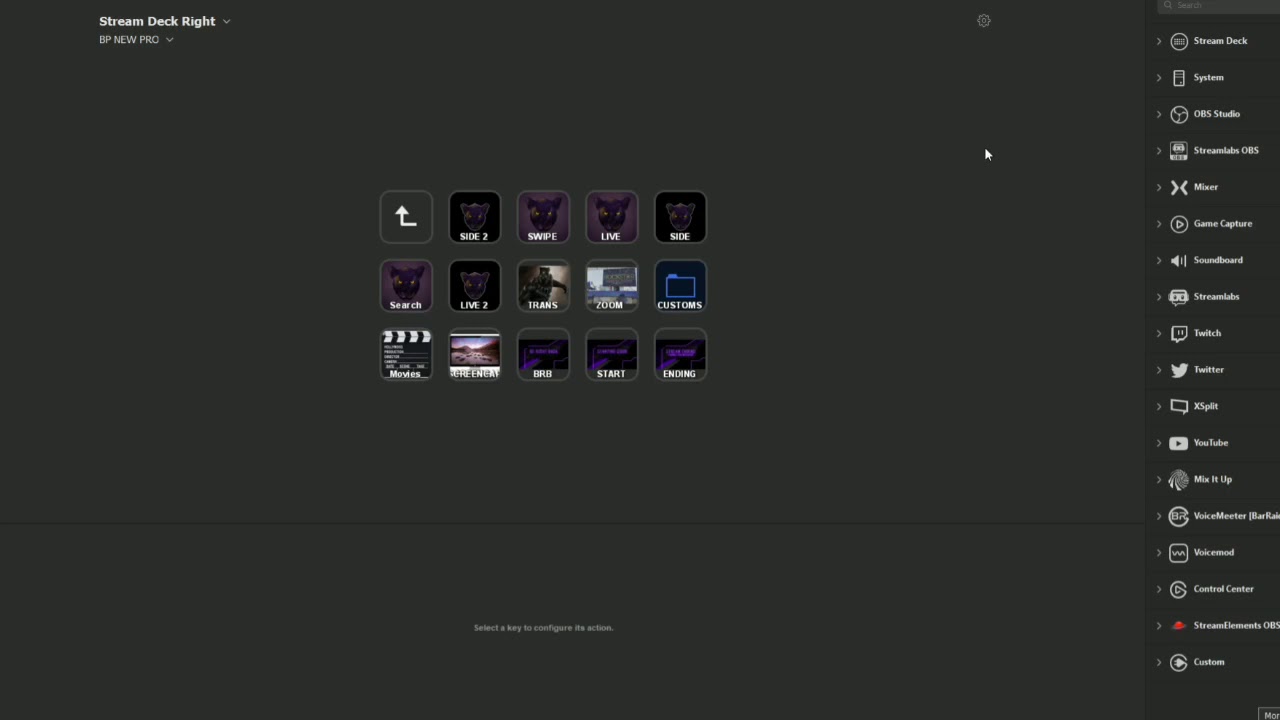Click the Custom category icon
Image resolution: width=1280 pixels, height=720 pixels.
1179,662
